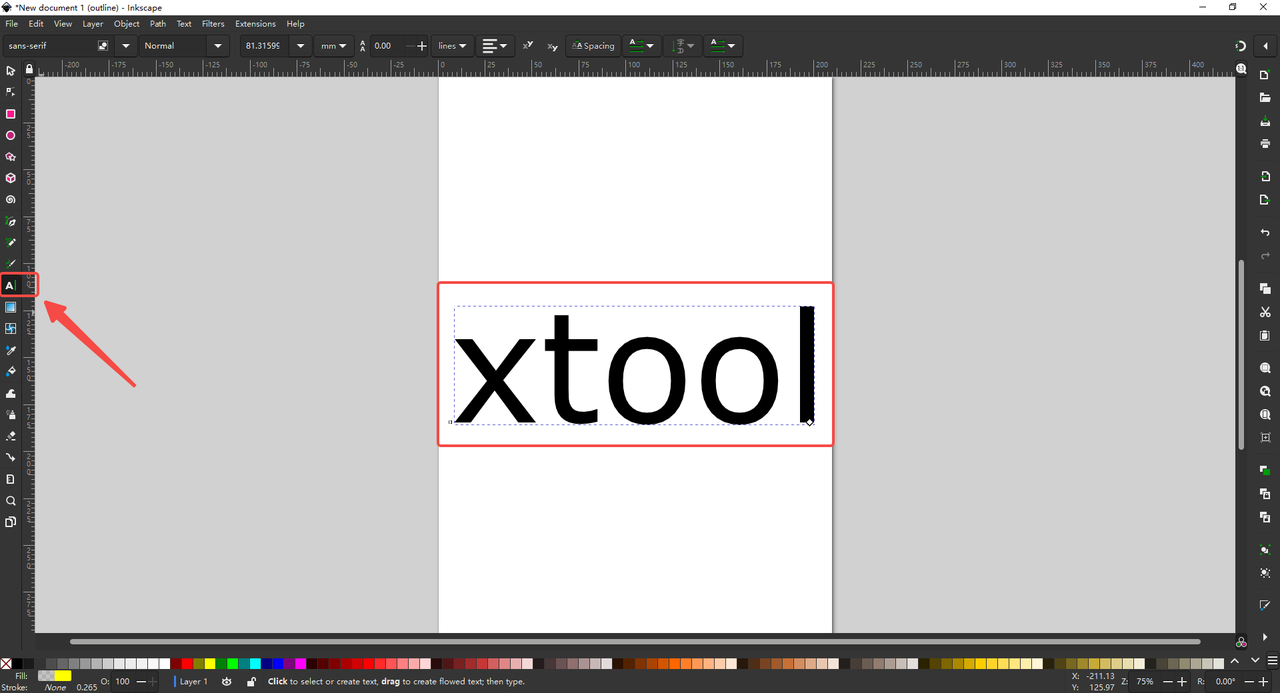Click the Selector arrow tool
The width and height of the screenshot is (1280, 693).
pos(11,71)
